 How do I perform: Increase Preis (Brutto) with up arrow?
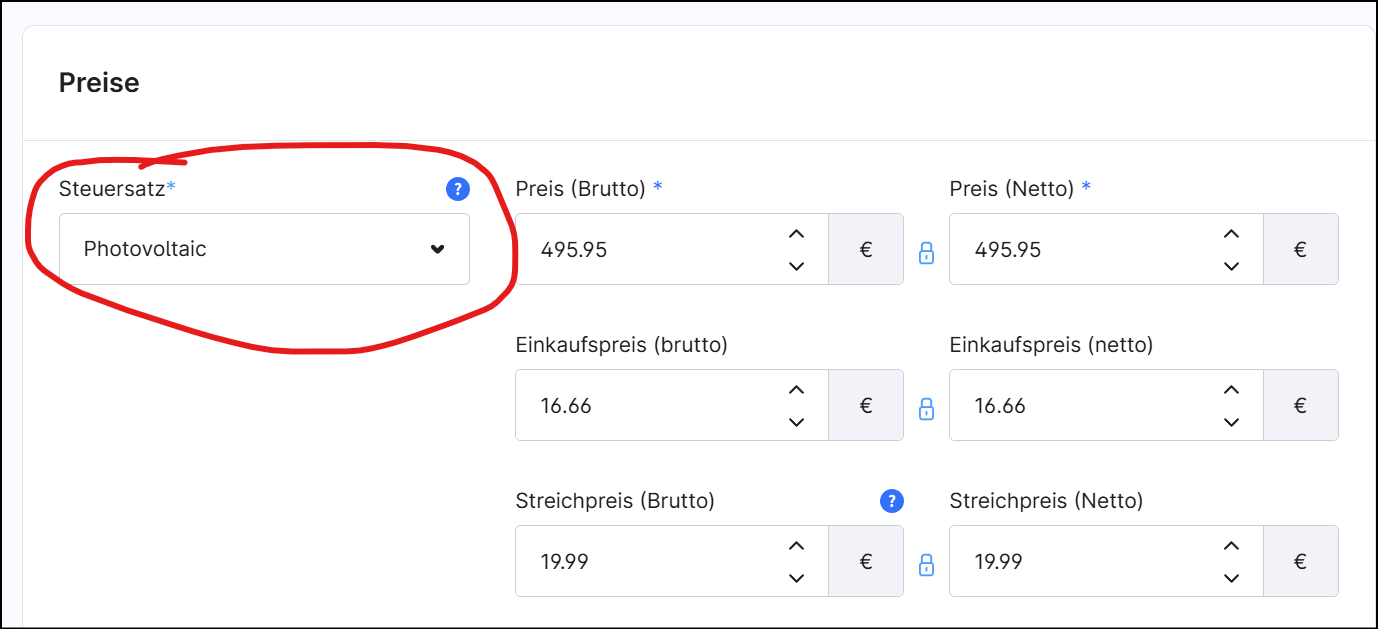(796, 234)
